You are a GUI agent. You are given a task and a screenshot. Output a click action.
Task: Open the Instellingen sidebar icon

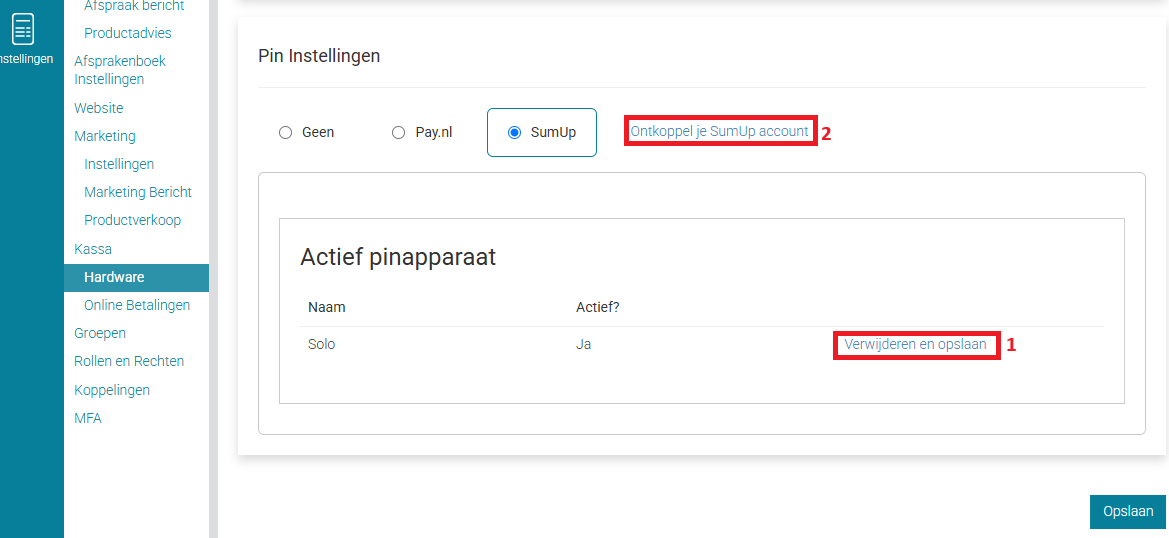(x=22, y=38)
